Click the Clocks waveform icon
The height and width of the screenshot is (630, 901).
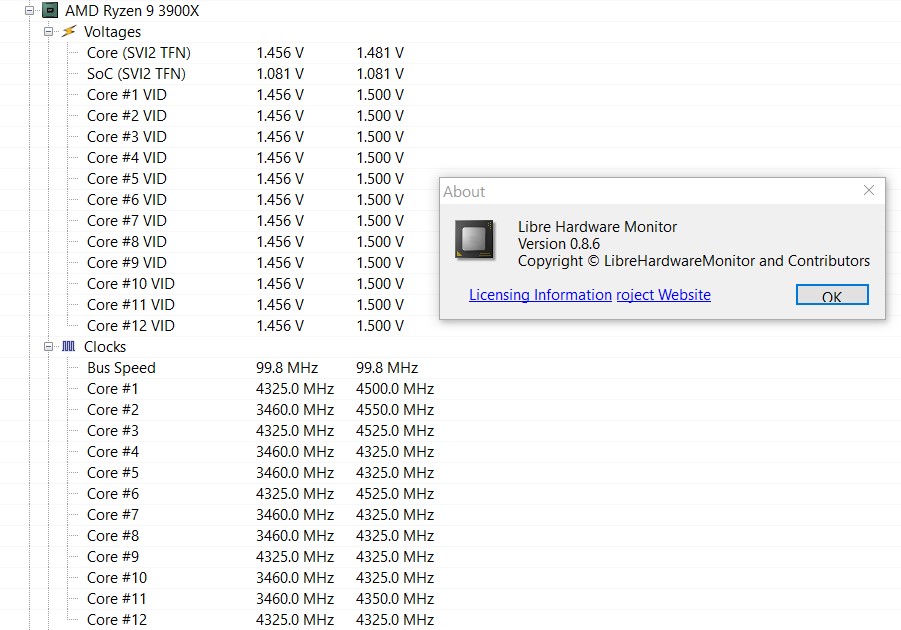[x=69, y=346]
